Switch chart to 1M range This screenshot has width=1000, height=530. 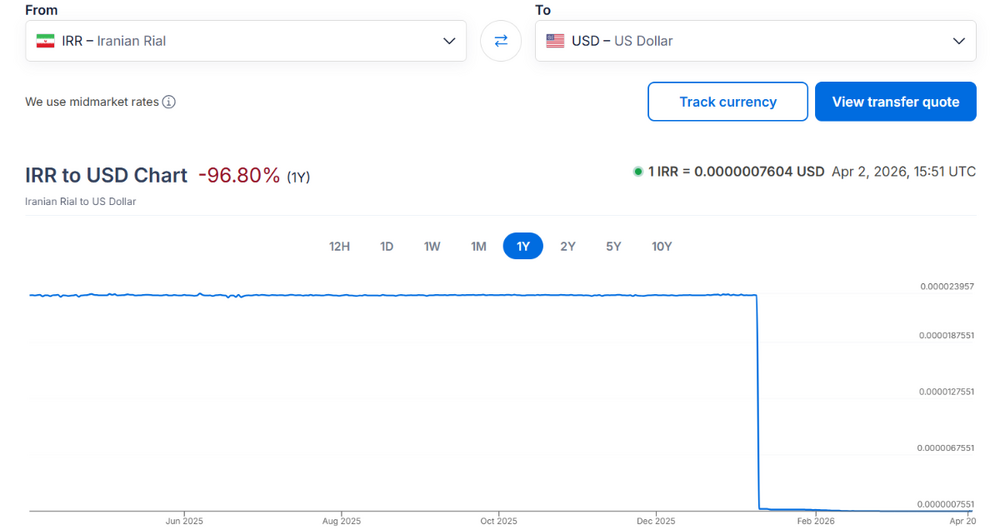(x=478, y=246)
